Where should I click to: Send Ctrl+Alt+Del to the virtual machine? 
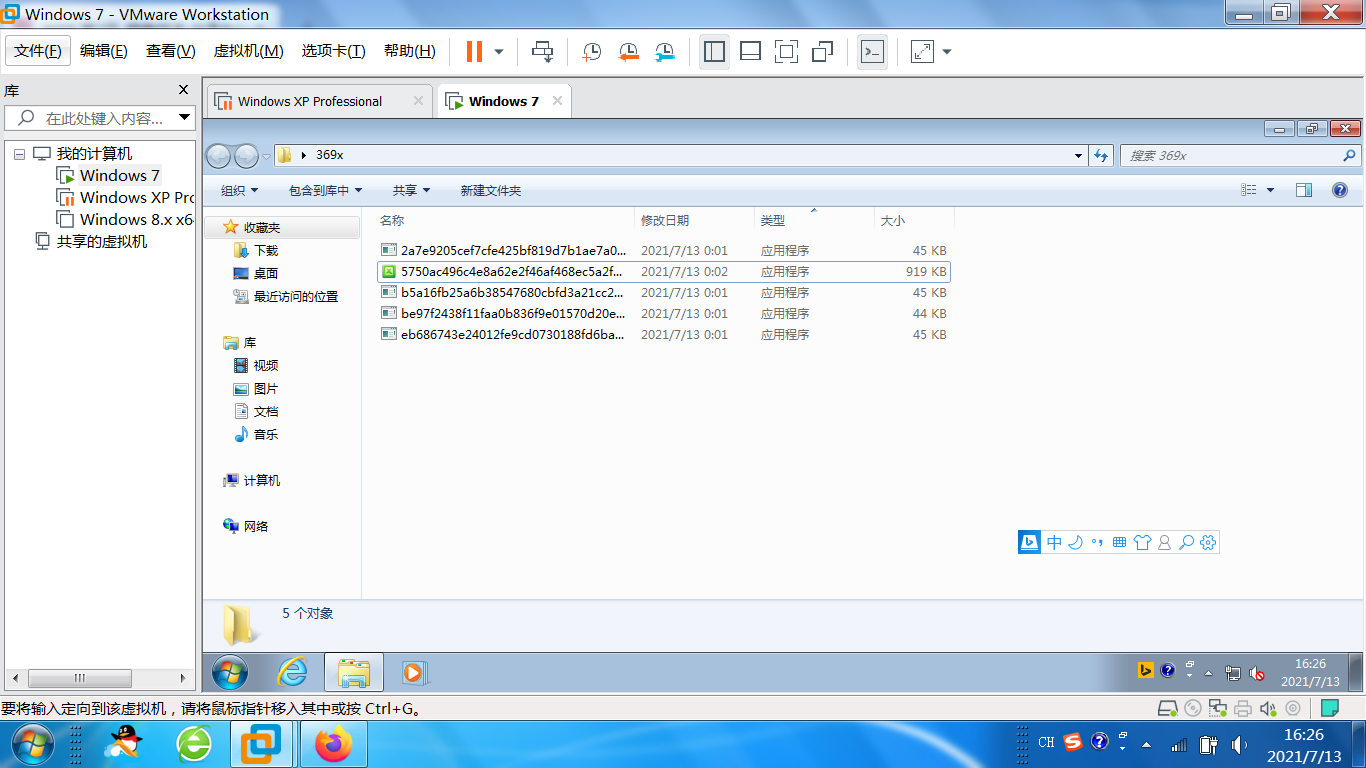(543, 51)
